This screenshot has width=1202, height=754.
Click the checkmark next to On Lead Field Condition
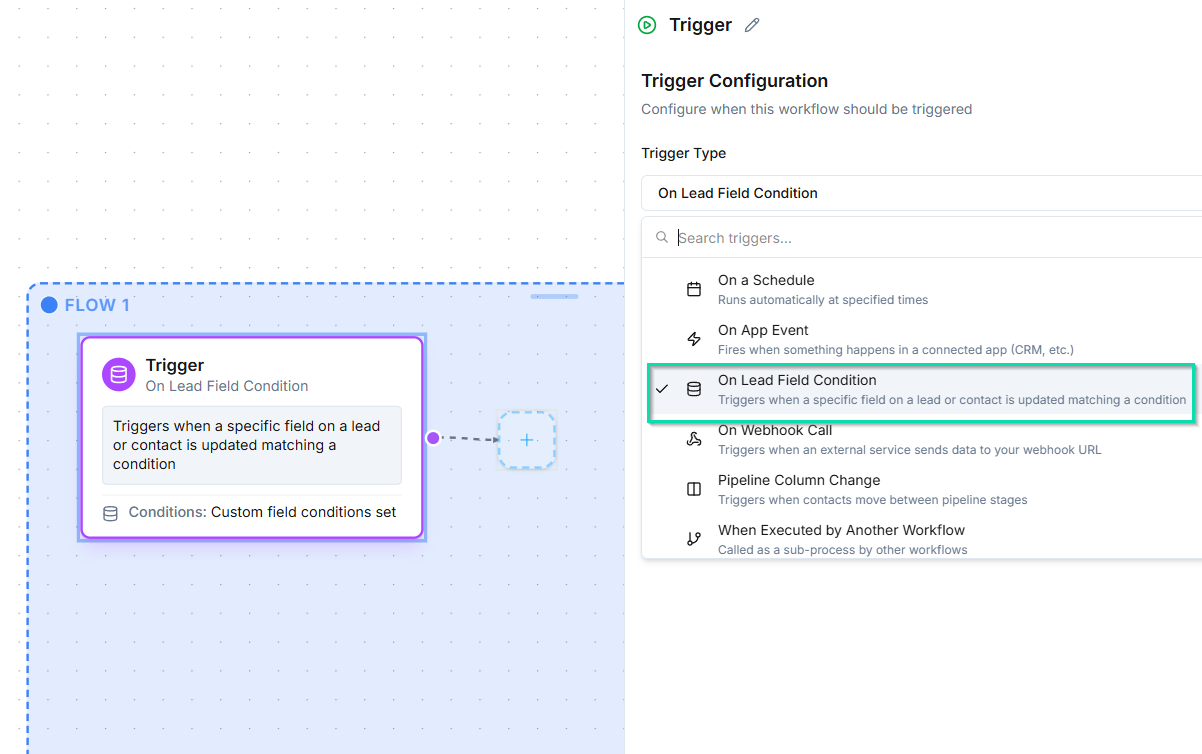(x=662, y=389)
